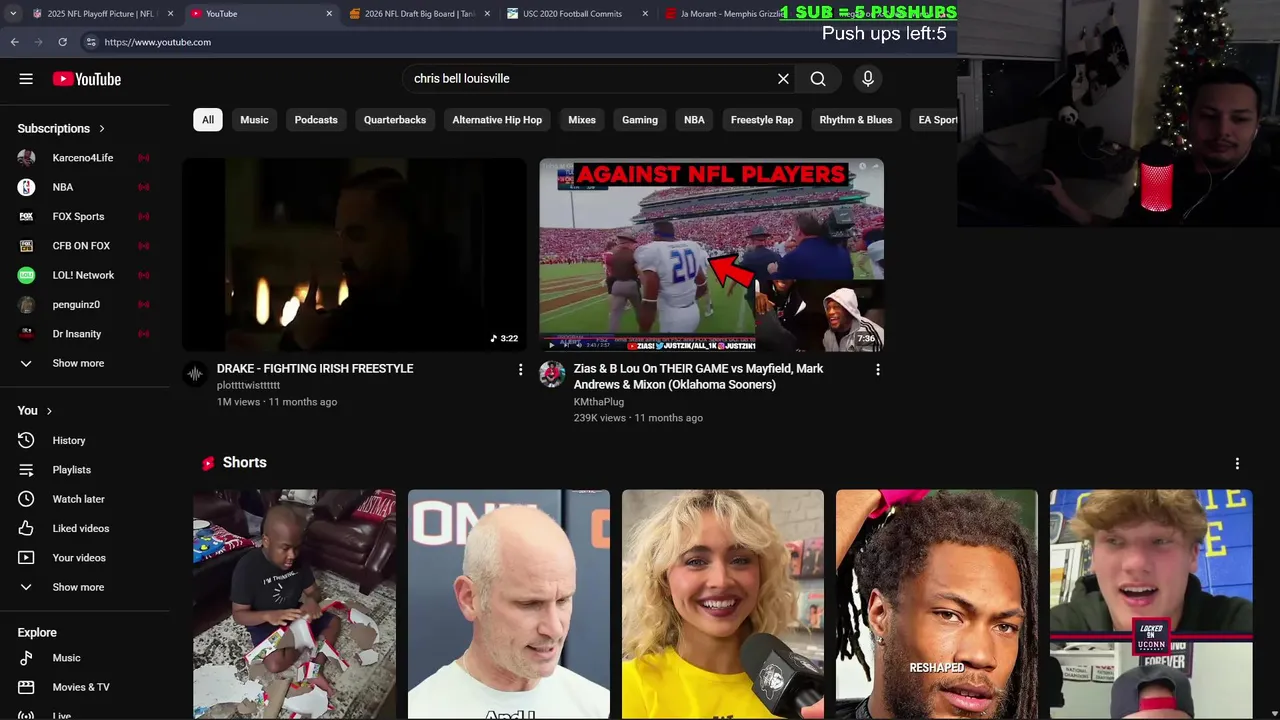The width and height of the screenshot is (1280, 720).
Task: Expand Show more under Subscriptions
Action: tap(78, 363)
